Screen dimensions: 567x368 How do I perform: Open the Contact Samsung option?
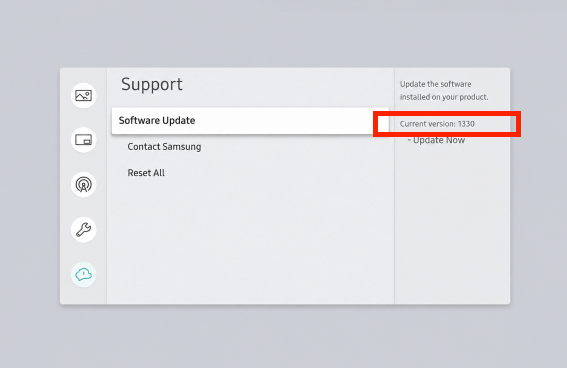pyautogui.click(x=164, y=147)
